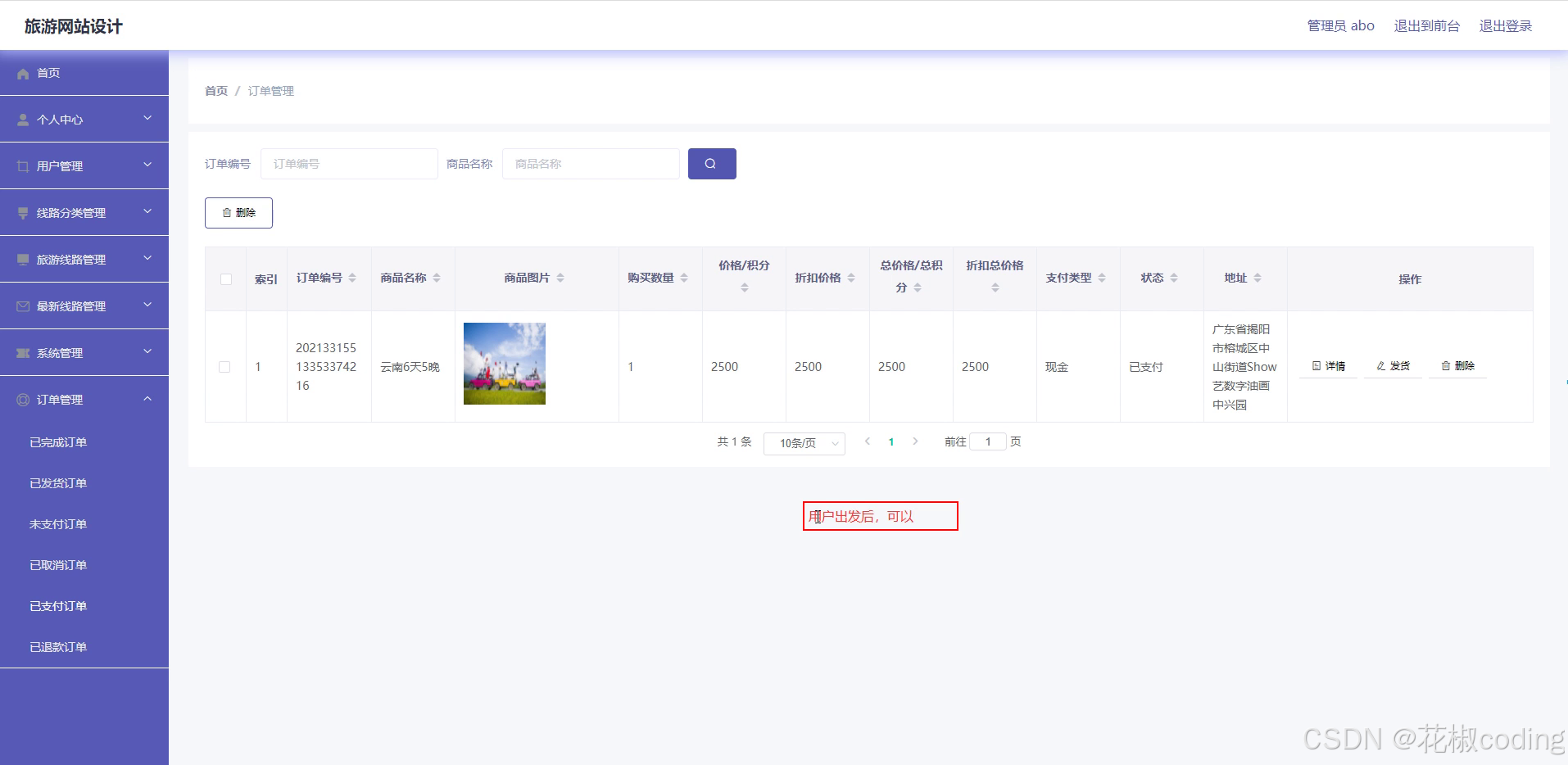
Task: Click the circular icon beside 订单管理
Action: tap(23, 400)
